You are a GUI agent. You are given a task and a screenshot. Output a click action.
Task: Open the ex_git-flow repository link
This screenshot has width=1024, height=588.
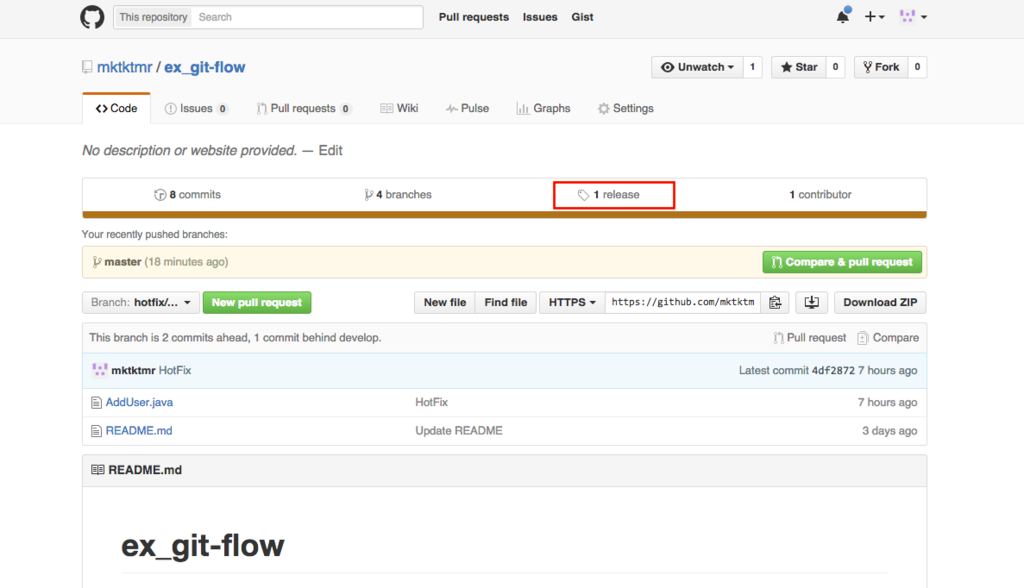click(204, 67)
